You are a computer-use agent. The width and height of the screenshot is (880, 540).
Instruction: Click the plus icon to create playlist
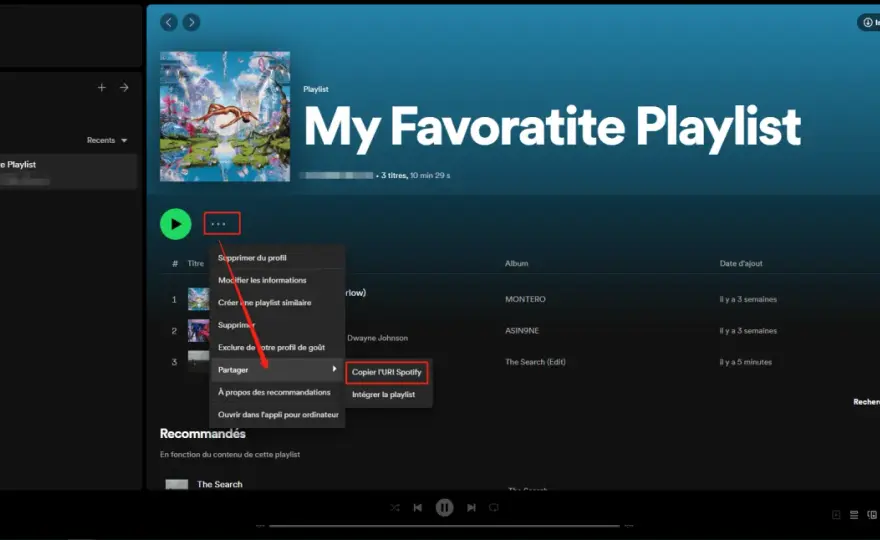click(x=102, y=88)
